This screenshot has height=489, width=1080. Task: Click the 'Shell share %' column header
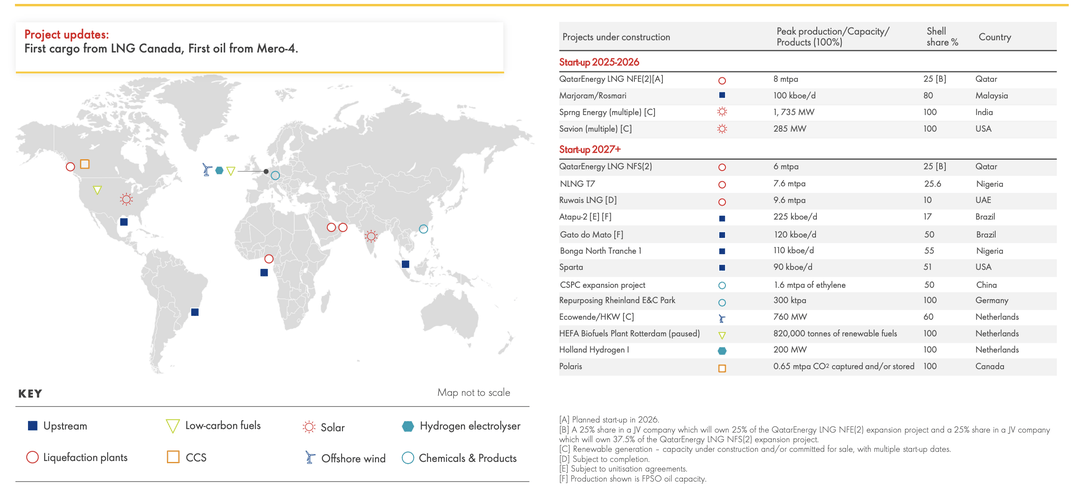click(942, 37)
